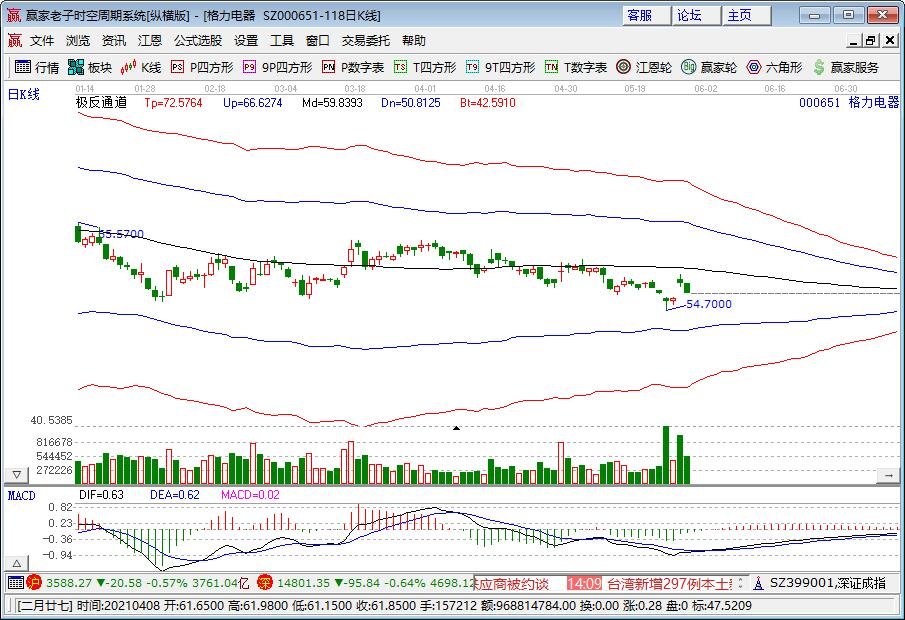Open the T四方形 tool
The width and height of the screenshot is (905, 620).
coord(425,68)
